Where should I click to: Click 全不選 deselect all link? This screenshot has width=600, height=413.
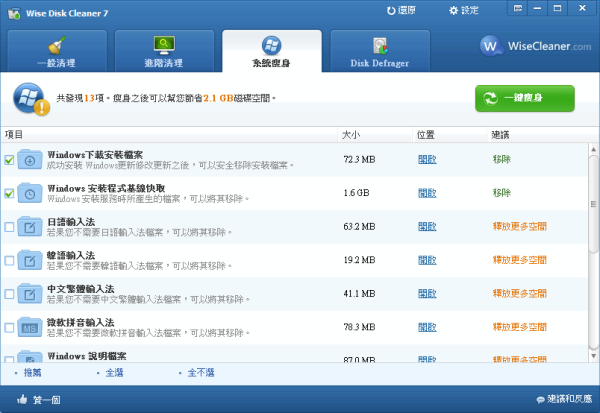[x=201, y=372]
